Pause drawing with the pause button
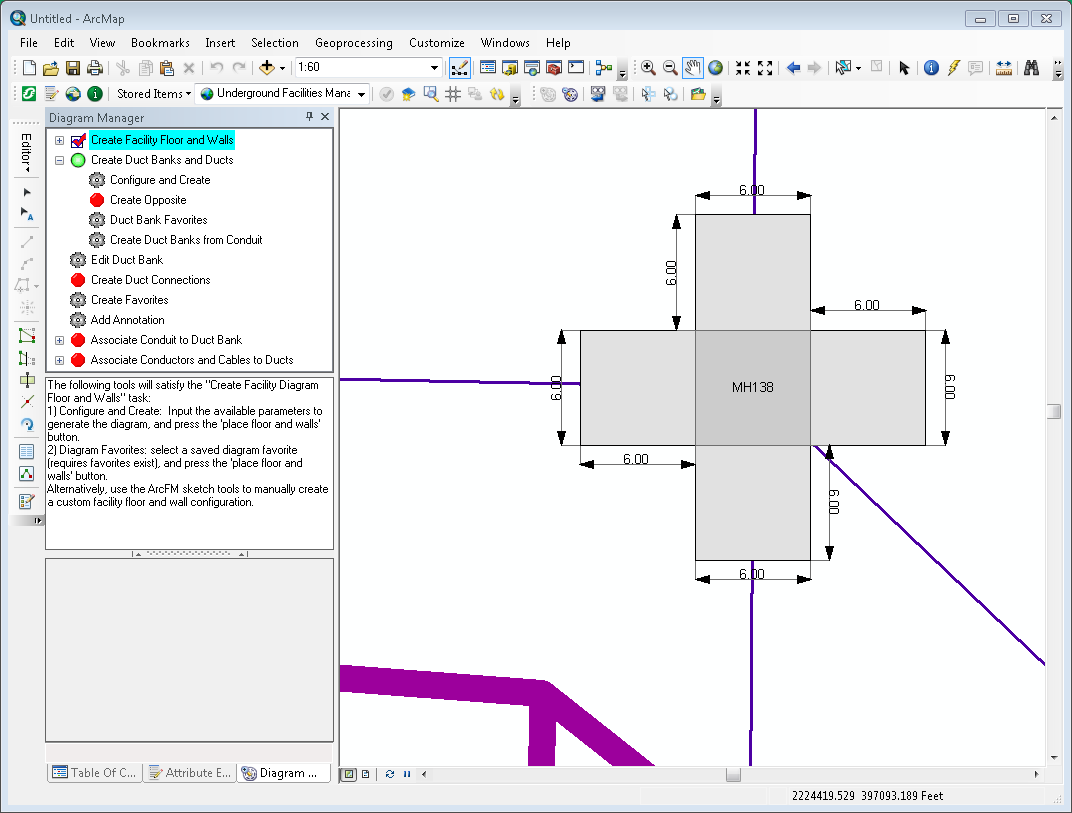Image resolution: width=1072 pixels, height=813 pixels. click(x=407, y=774)
